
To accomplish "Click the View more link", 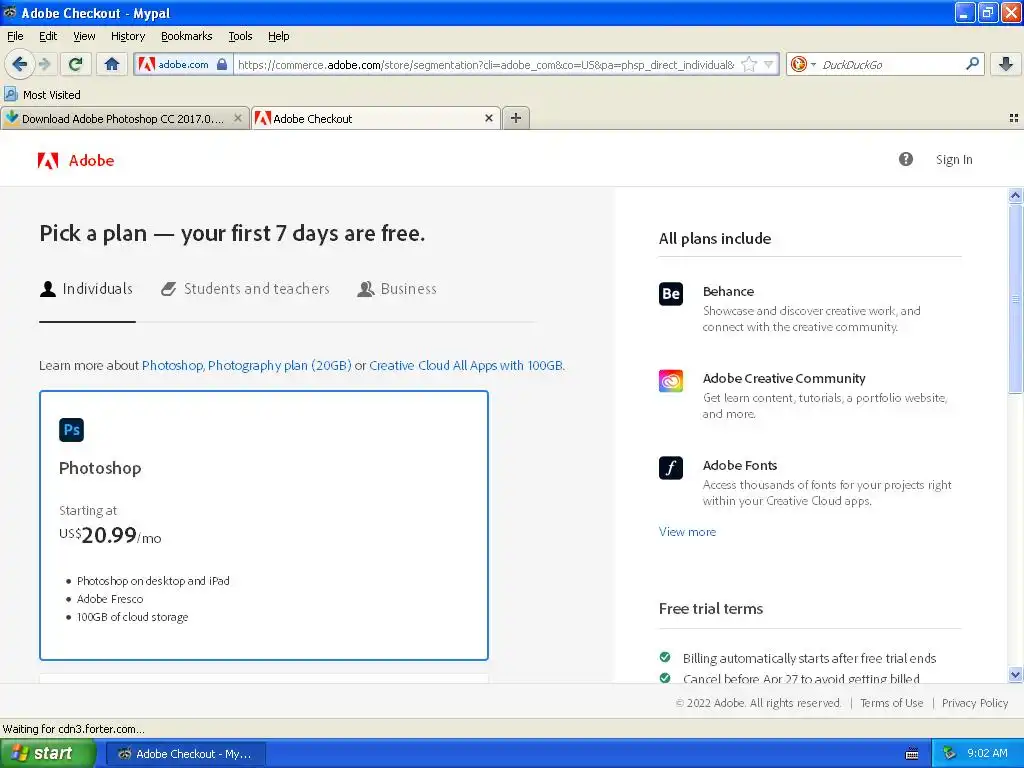I will [x=687, y=532].
